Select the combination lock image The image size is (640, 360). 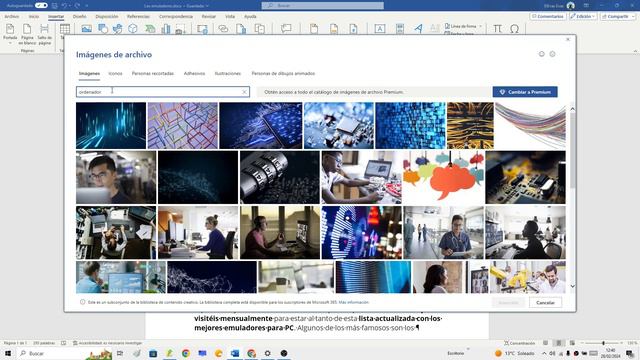click(x=280, y=177)
